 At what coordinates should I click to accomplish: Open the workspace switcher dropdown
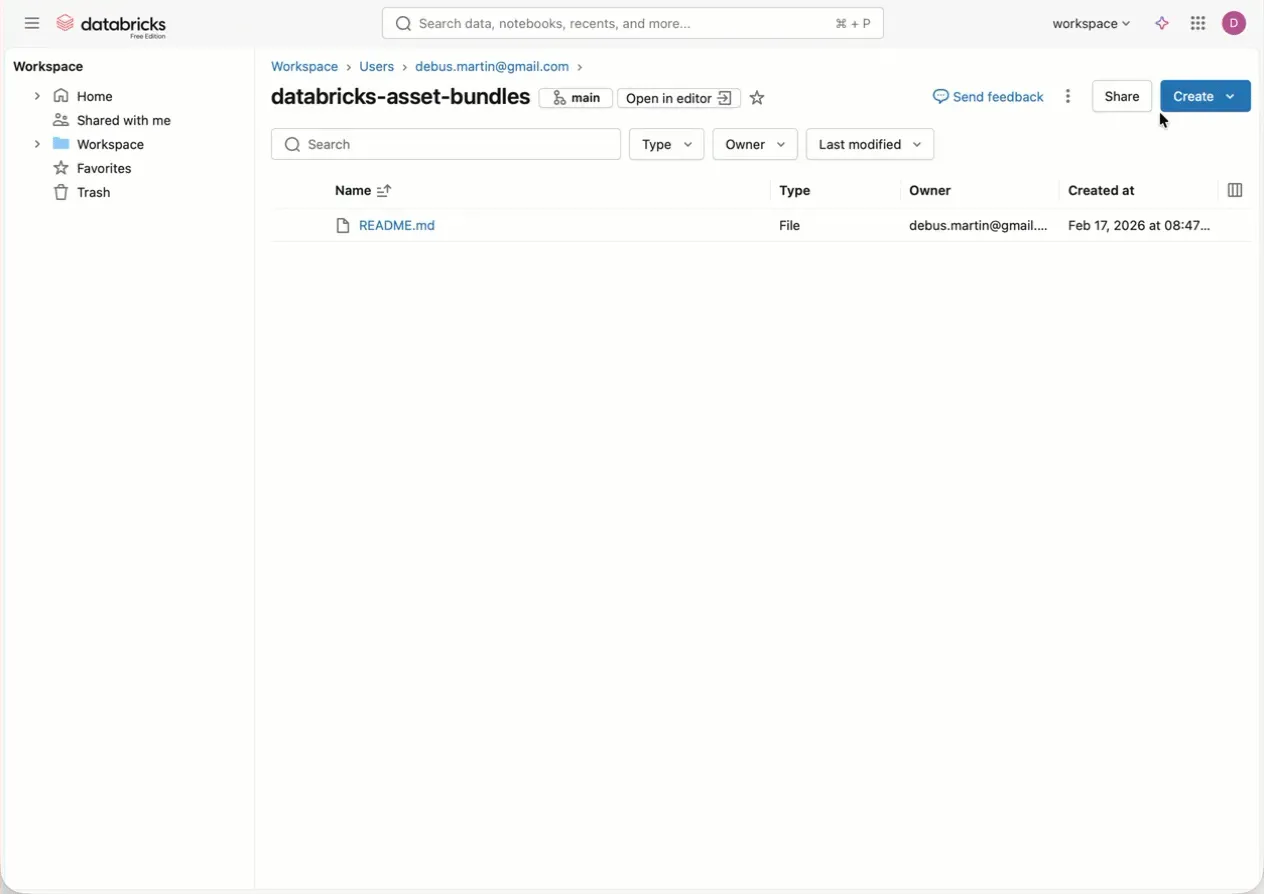(x=1091, y=23)
